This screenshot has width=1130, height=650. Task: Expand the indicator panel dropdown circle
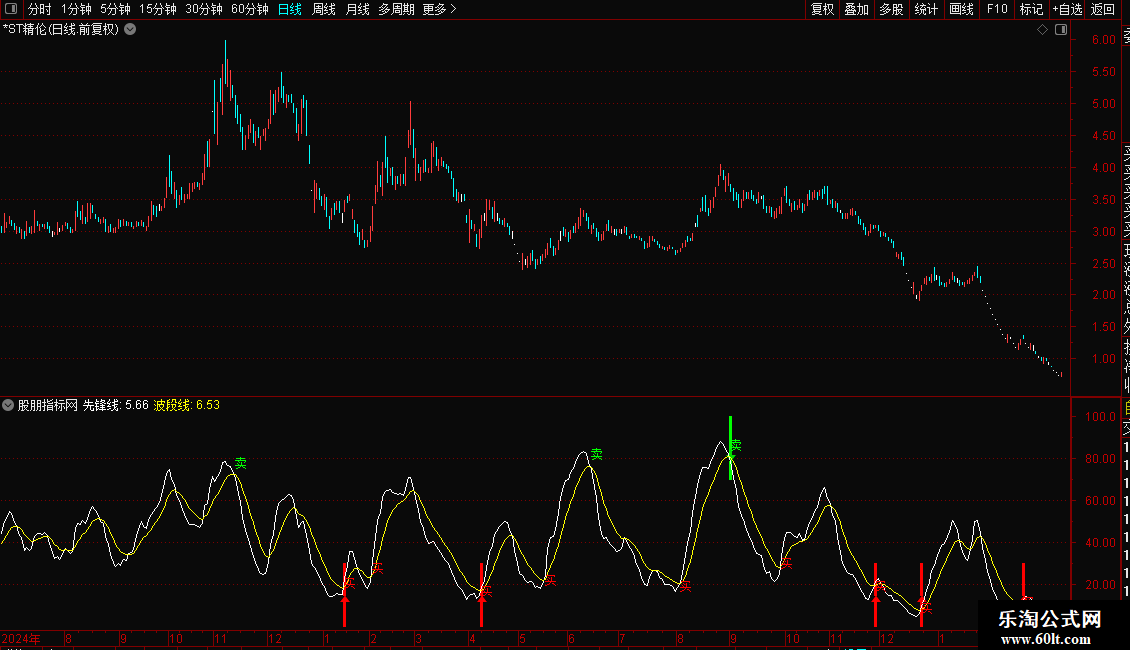click(x=8, y=405)
